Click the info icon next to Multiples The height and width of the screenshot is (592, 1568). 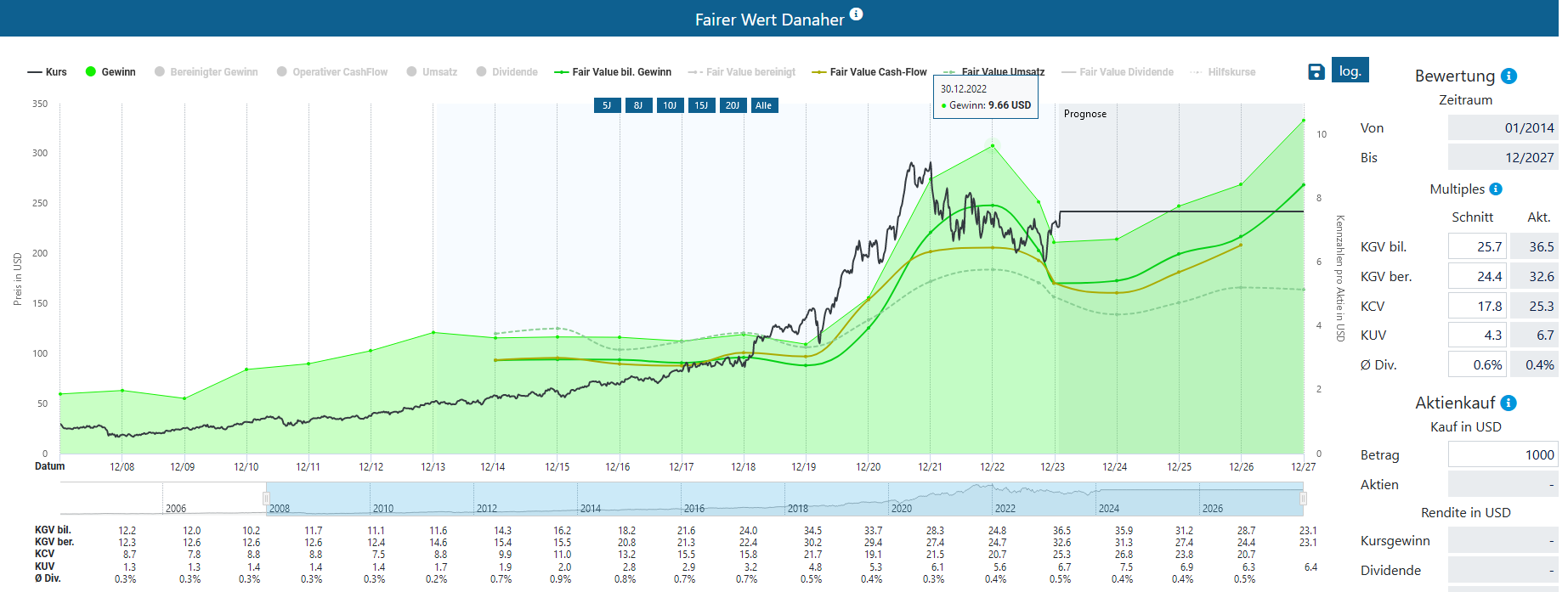[x=1496, y=189]
